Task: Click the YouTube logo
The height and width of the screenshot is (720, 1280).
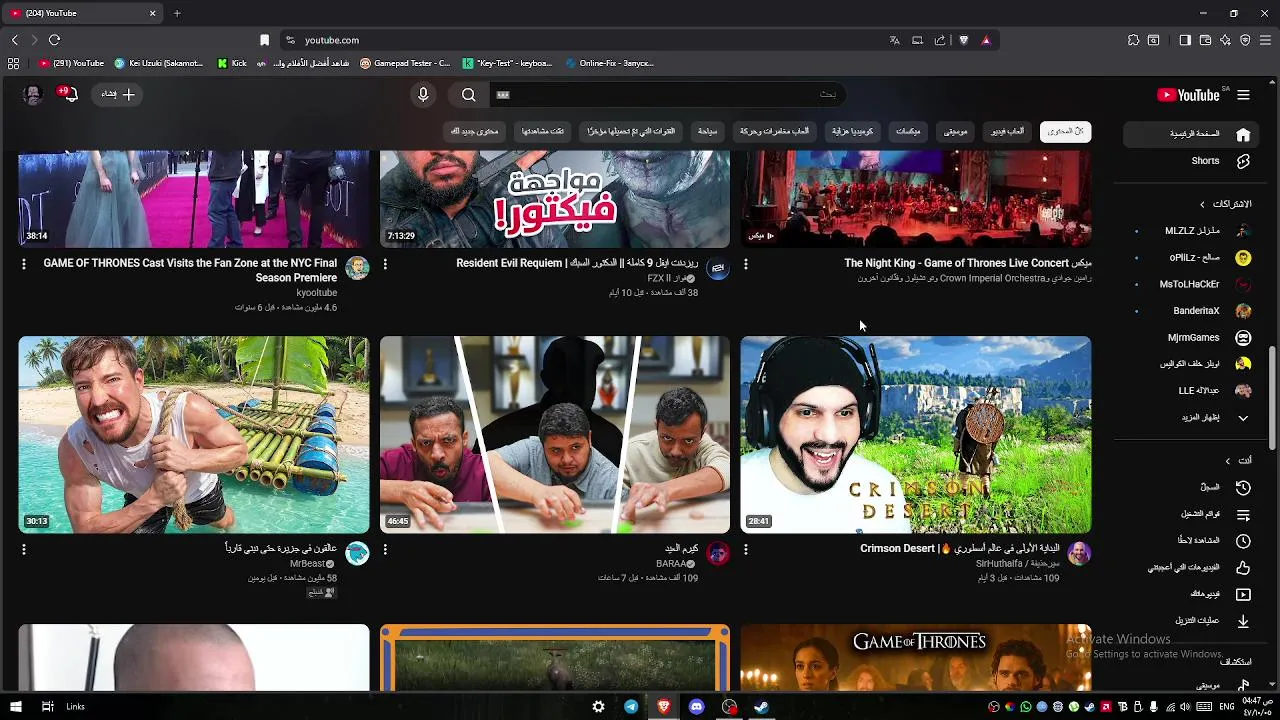Action: point(1188,95)
